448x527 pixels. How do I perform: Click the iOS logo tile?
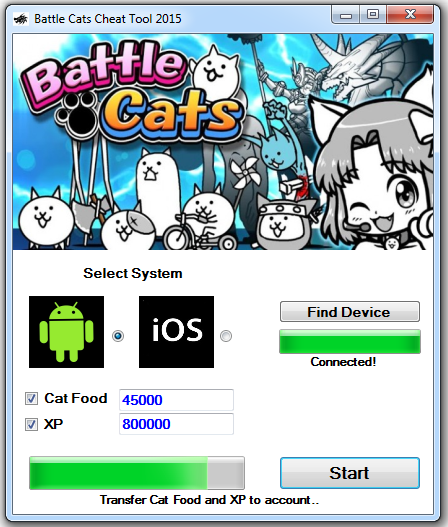pyautogui.click(x=176, y=332)
